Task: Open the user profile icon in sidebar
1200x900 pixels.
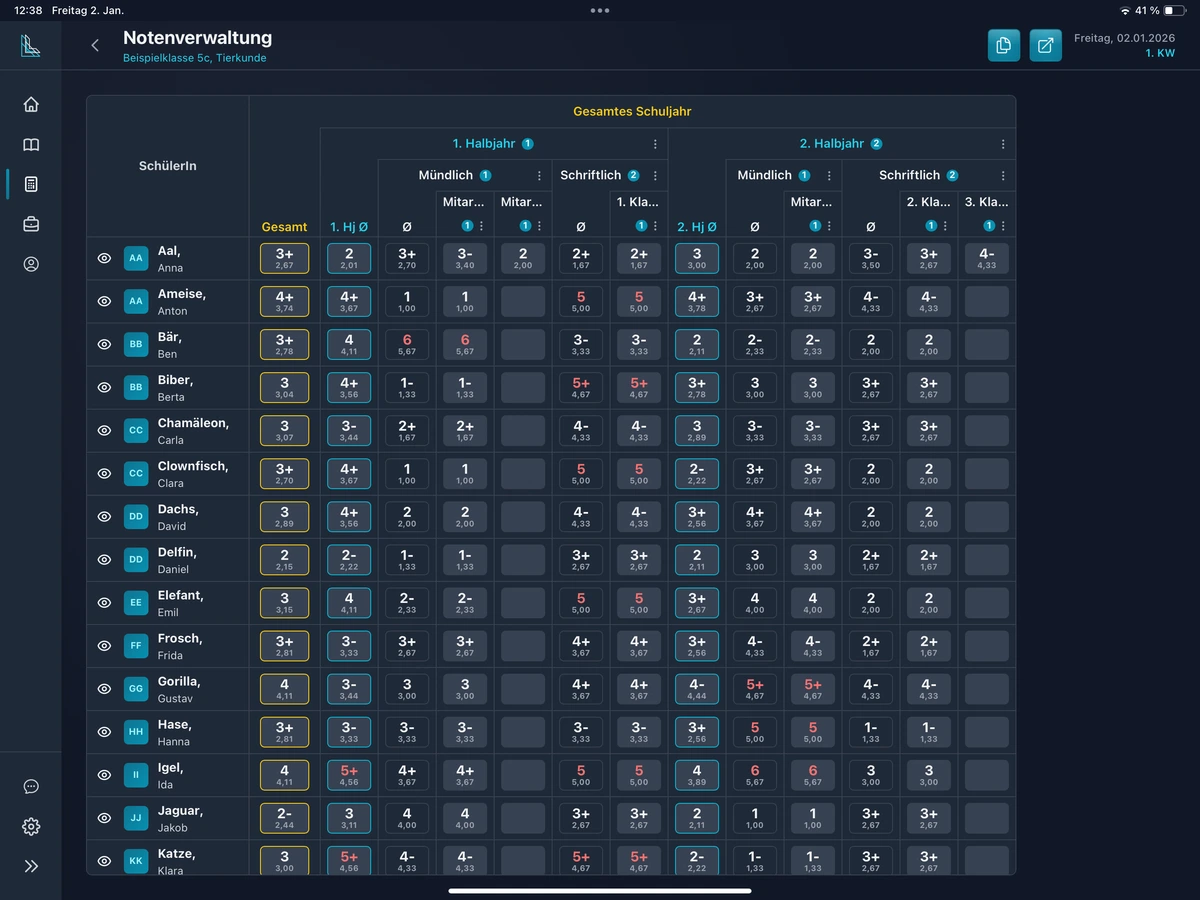Action: 31,264
